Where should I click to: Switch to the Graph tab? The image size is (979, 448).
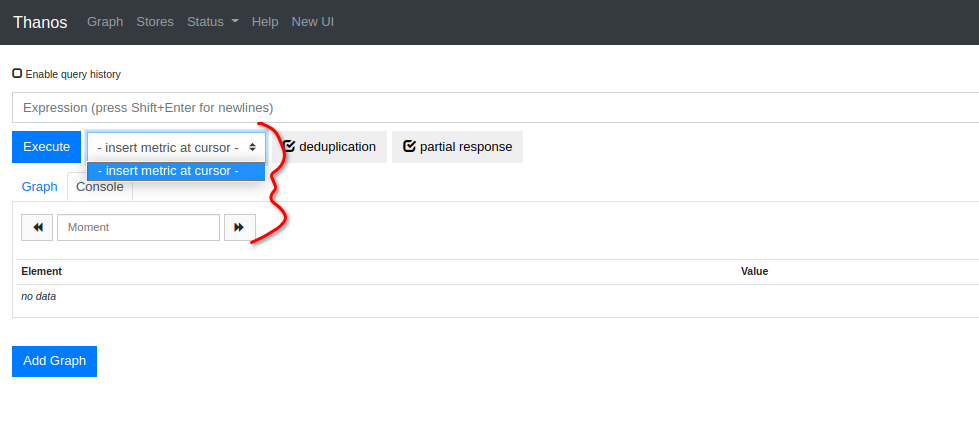click(40, 187)
